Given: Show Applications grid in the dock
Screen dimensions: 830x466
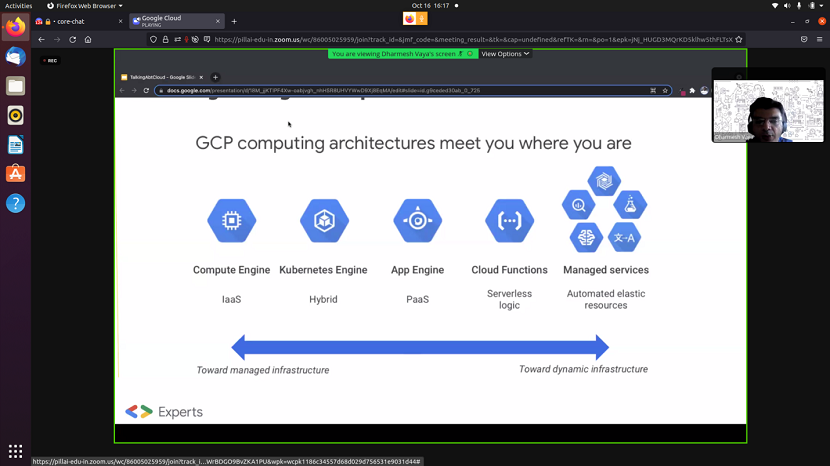Looking at the screenshot, I should pos(15,451).
